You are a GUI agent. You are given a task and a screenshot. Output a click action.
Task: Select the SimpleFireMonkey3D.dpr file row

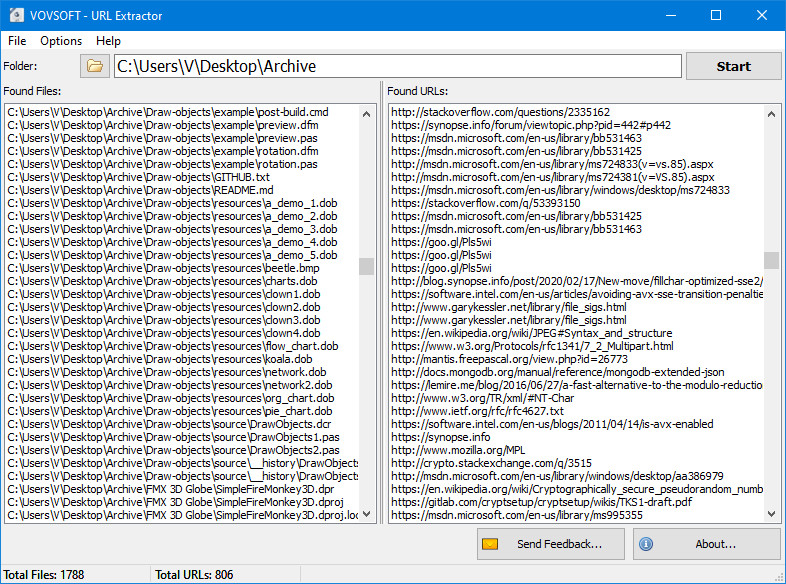coord(182,489)
